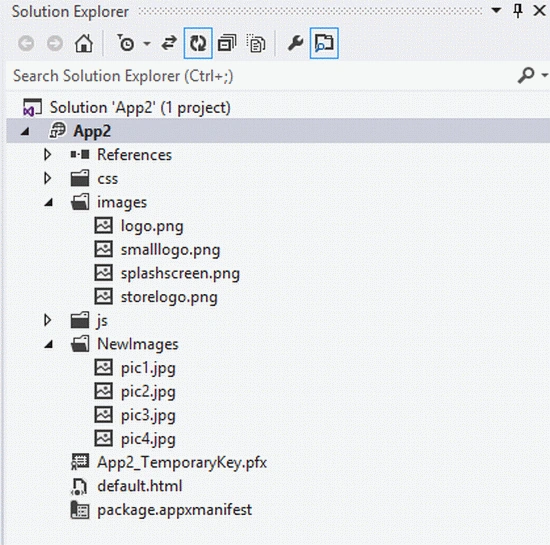
Task: Click the logo.png image icon
Action: tap(104, 226)
